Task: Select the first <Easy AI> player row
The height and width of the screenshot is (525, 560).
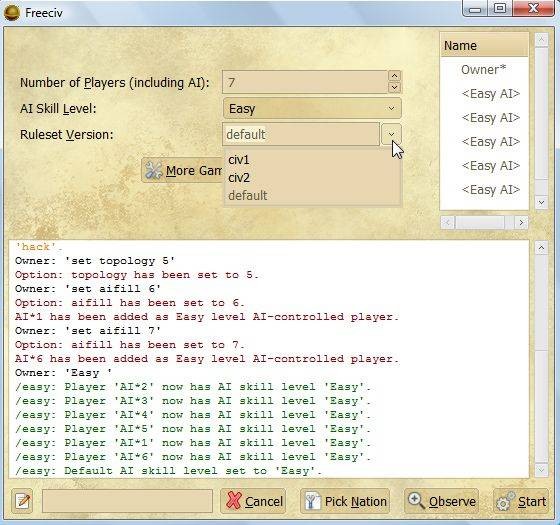Action: point(484,94)
